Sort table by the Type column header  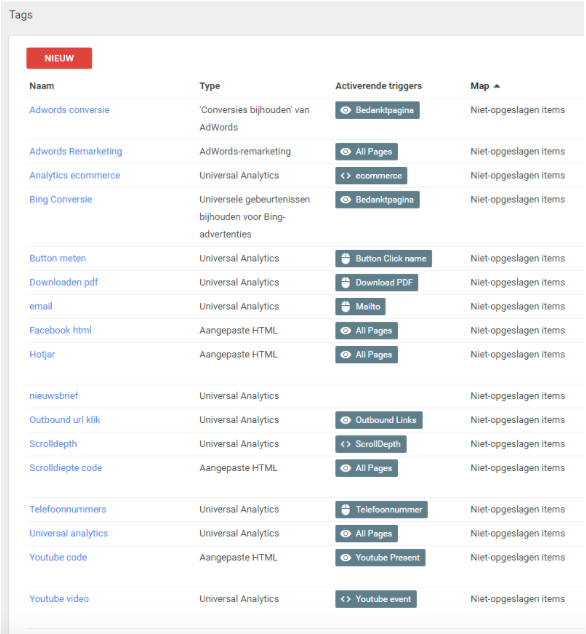point(209,86)
